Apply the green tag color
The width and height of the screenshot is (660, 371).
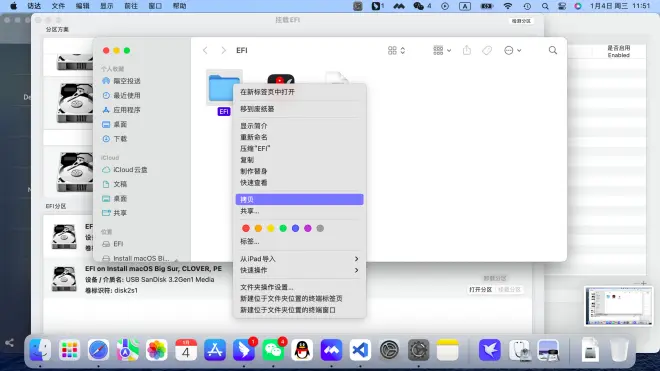tap(283, 228)
